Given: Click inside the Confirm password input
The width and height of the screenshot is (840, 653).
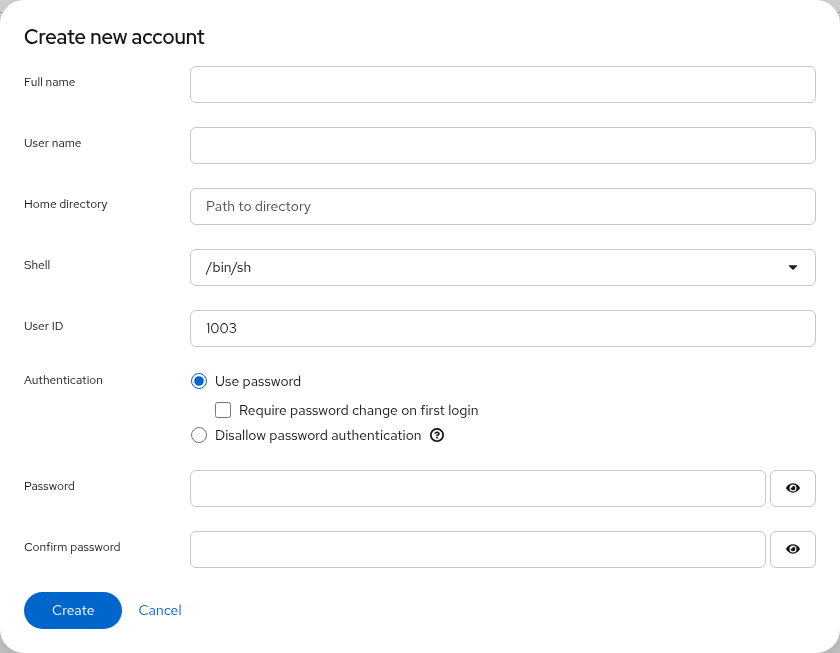Looking at the screenshot, I should click(x=477, y=549).
